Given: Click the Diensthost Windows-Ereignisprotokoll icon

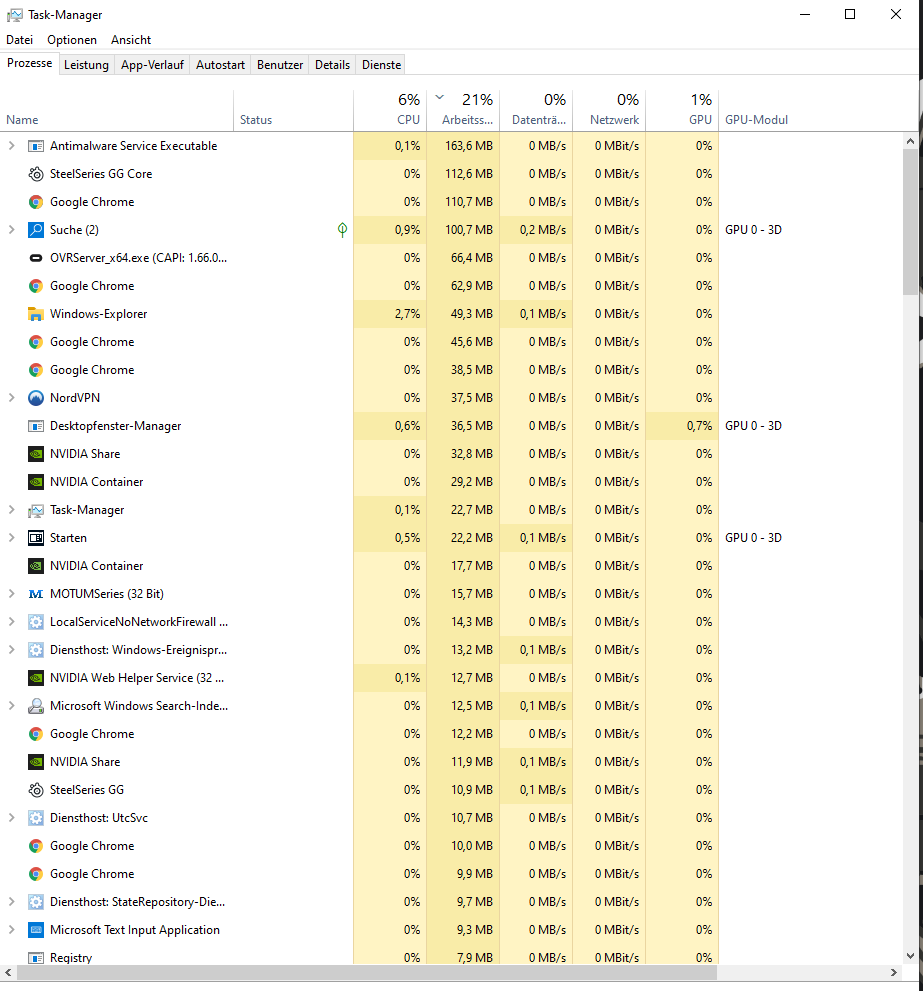Looking at the screenshot, I should coord(36,650).
